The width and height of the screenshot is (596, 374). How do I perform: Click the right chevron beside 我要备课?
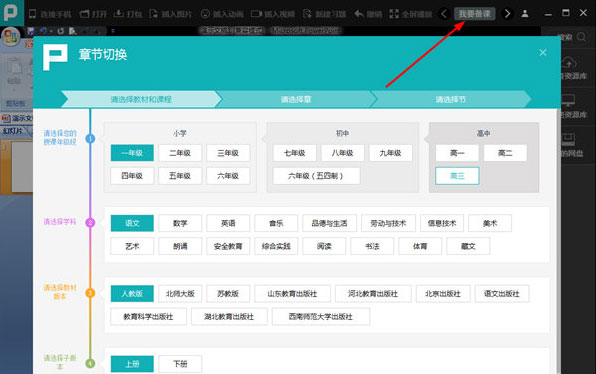507,14
